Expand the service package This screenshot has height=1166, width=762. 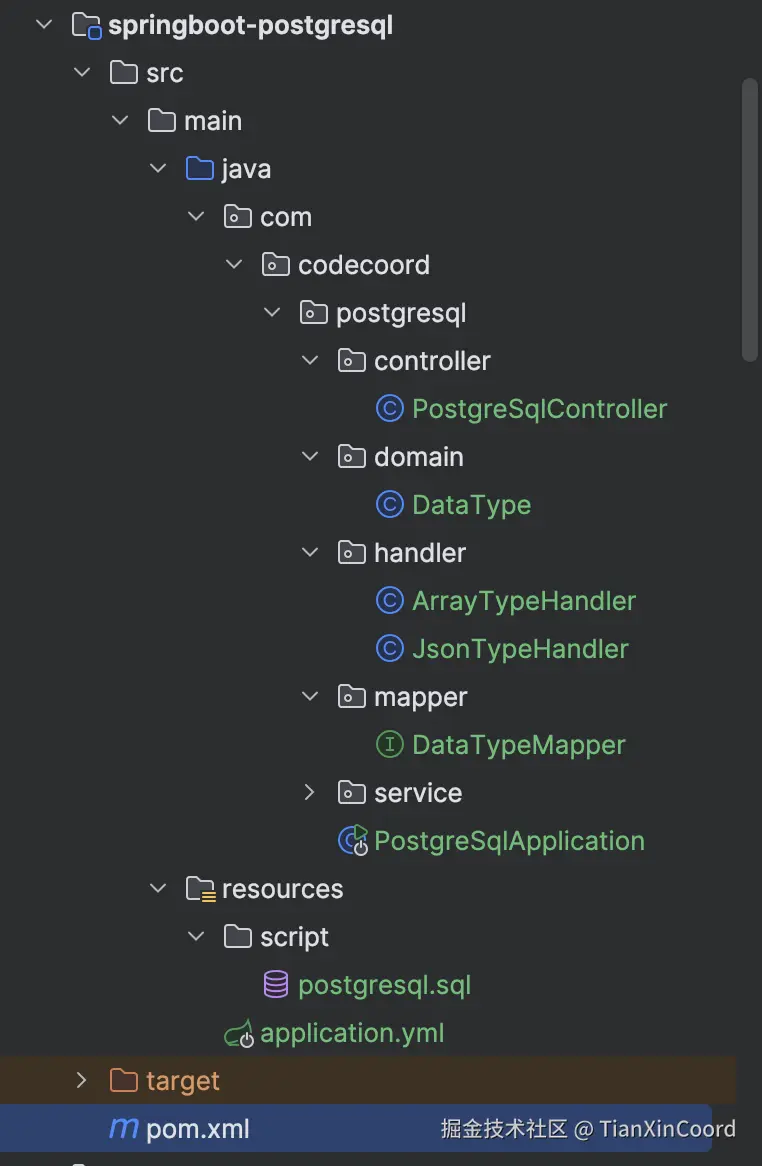pos(310,793)
